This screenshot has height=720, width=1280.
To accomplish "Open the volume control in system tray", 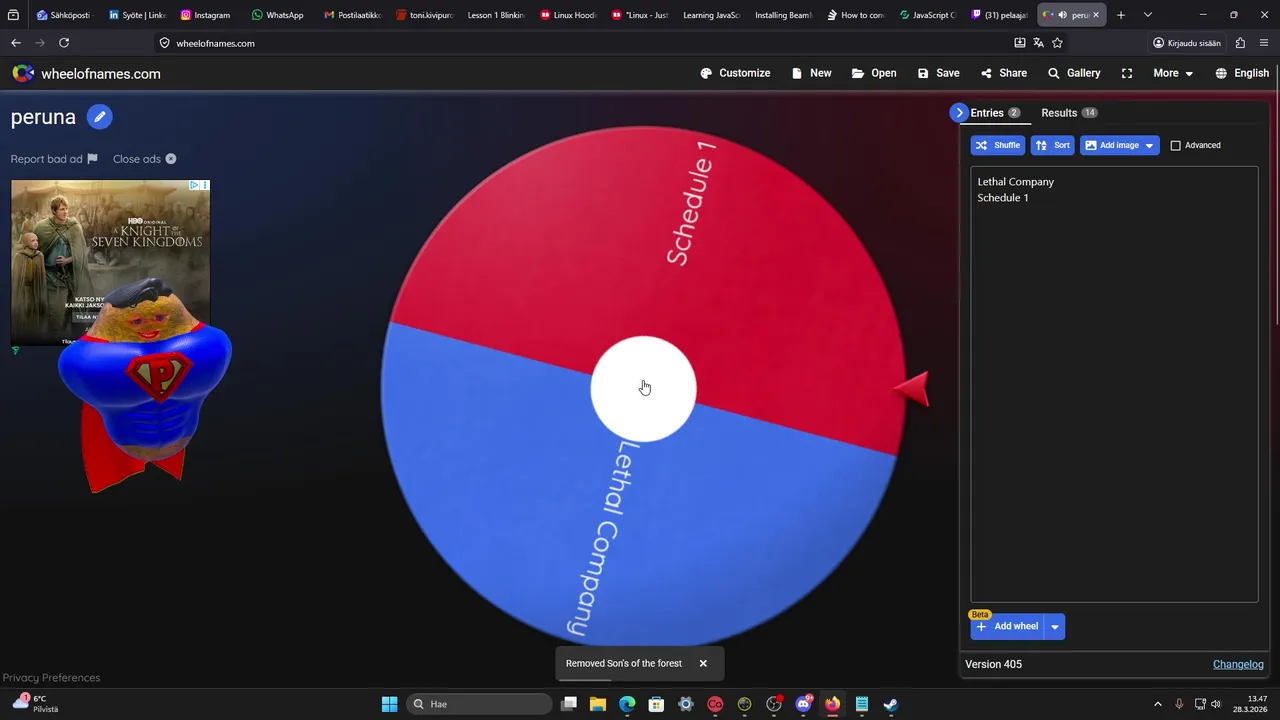I will click(1216, 704).
